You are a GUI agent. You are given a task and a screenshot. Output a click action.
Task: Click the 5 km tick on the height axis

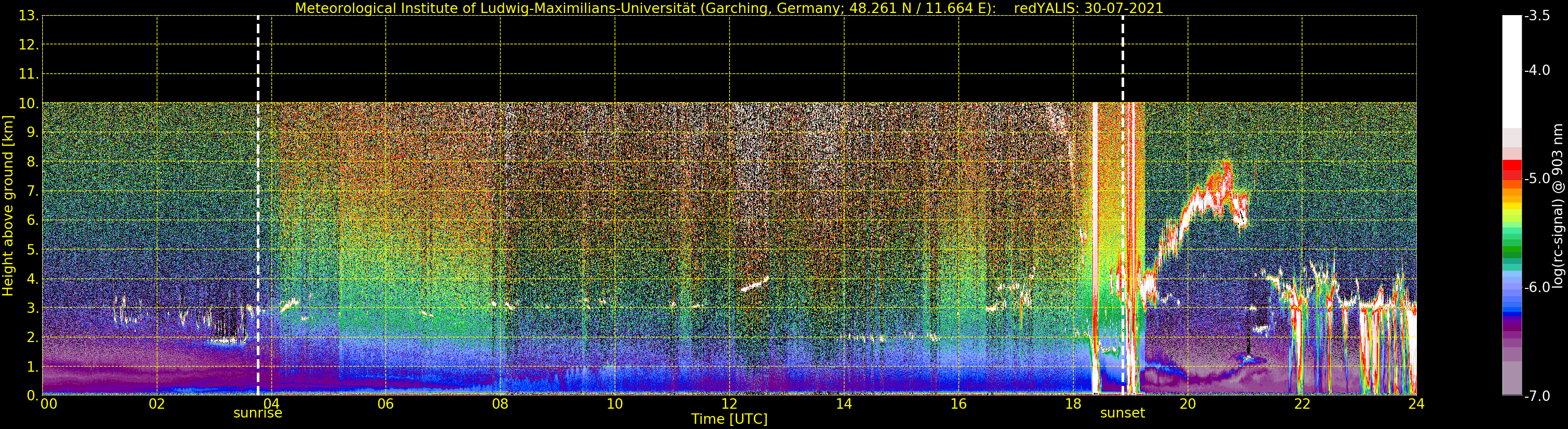(x=32, y=249)
